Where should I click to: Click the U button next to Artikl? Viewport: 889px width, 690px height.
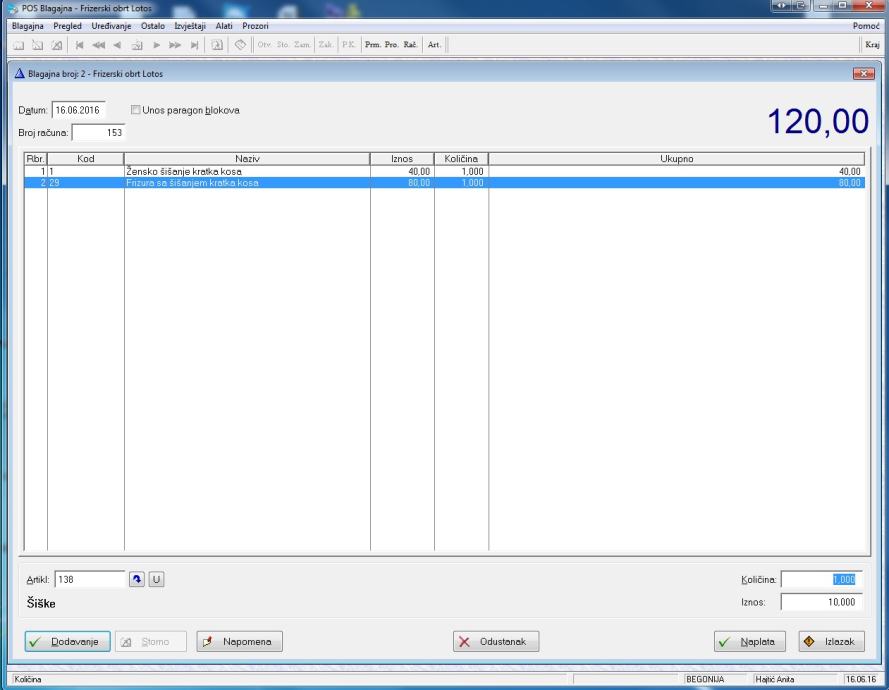coord(156,579)
